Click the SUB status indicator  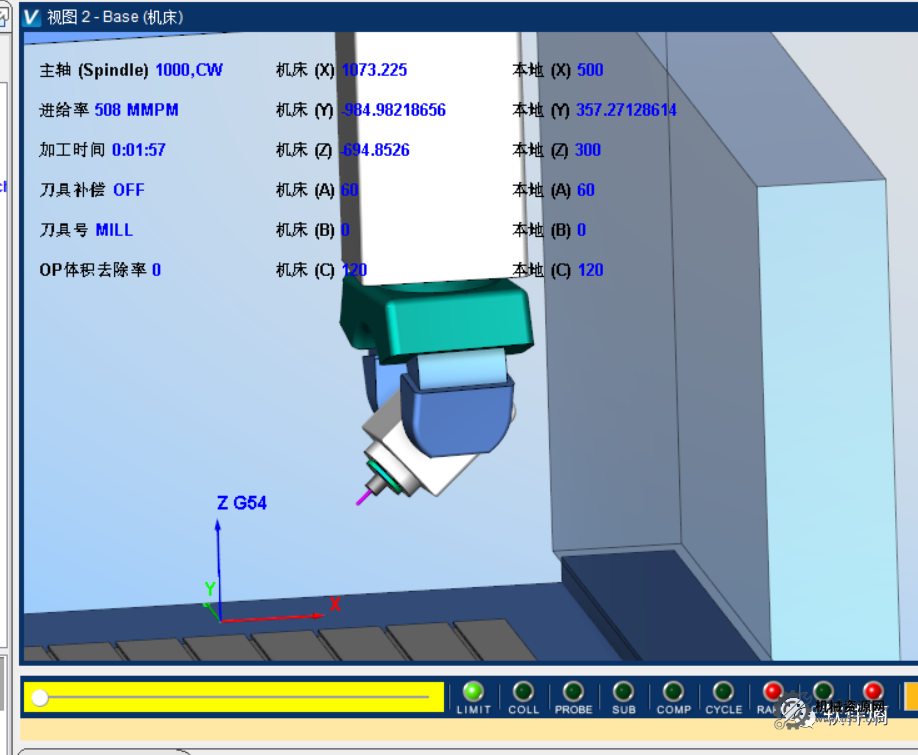coord(623,691)
